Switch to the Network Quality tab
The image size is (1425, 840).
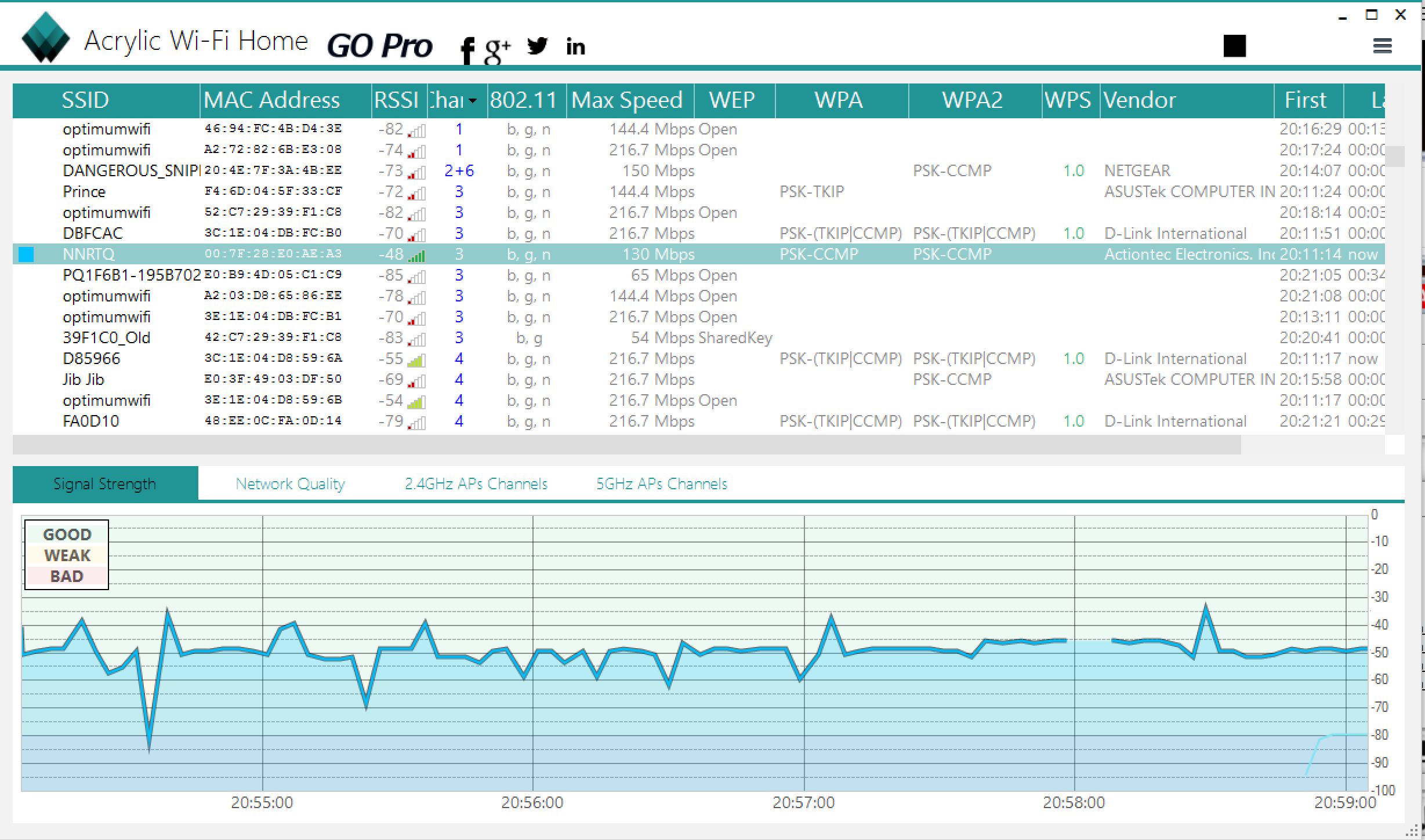pyautogui.click(x=290, y=483)
